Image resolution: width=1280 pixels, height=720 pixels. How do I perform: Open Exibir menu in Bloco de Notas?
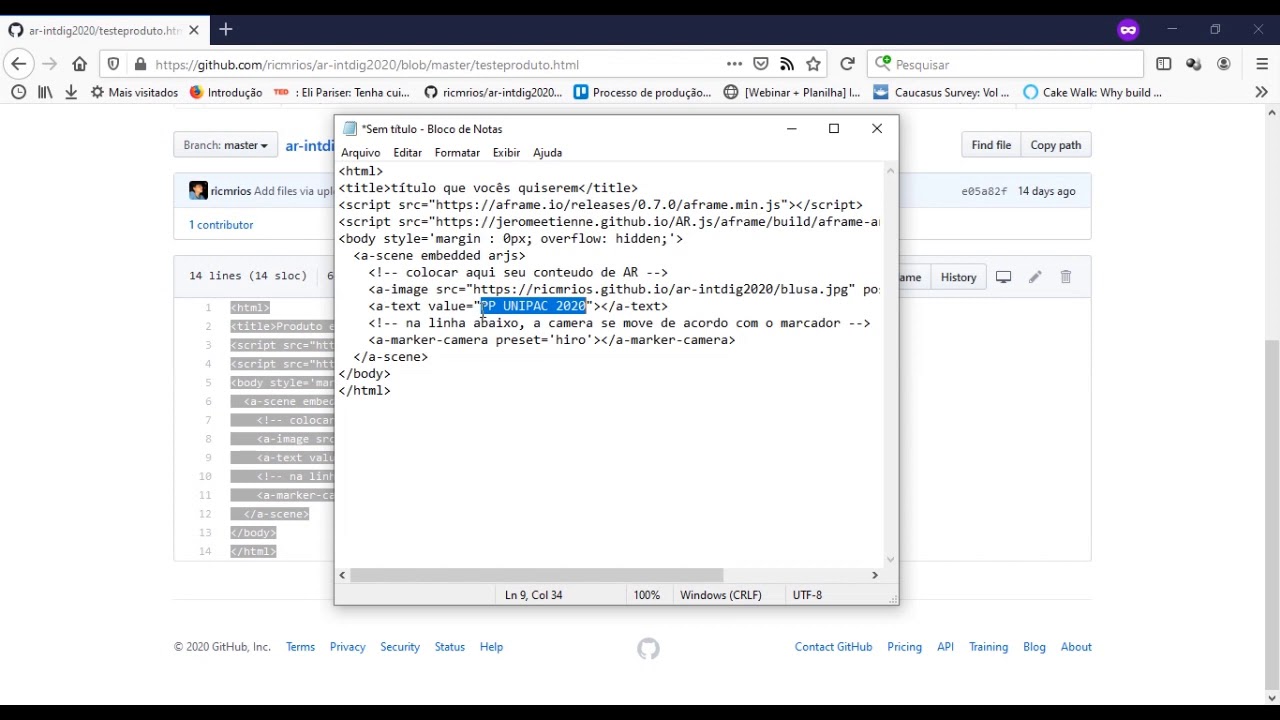click(x=506, y=153)
